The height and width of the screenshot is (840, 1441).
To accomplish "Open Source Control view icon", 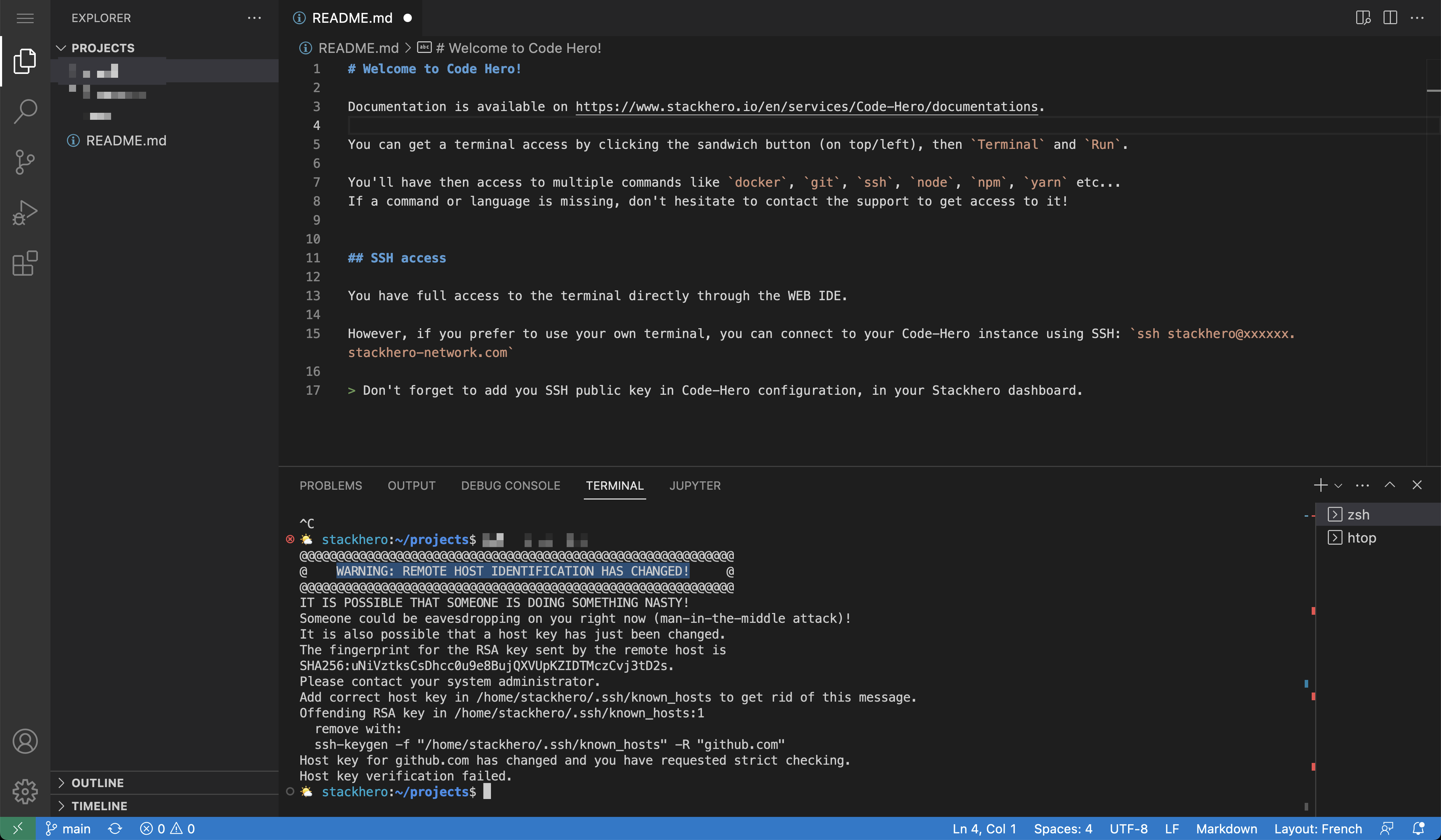I will pos(25,162).
